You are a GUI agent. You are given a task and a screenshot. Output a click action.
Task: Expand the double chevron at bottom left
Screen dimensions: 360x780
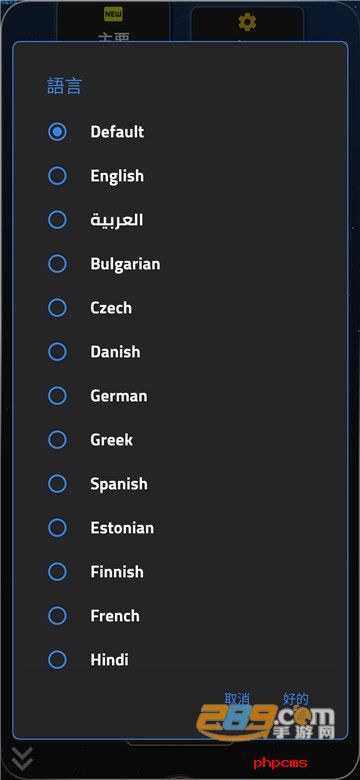point(22,758)
